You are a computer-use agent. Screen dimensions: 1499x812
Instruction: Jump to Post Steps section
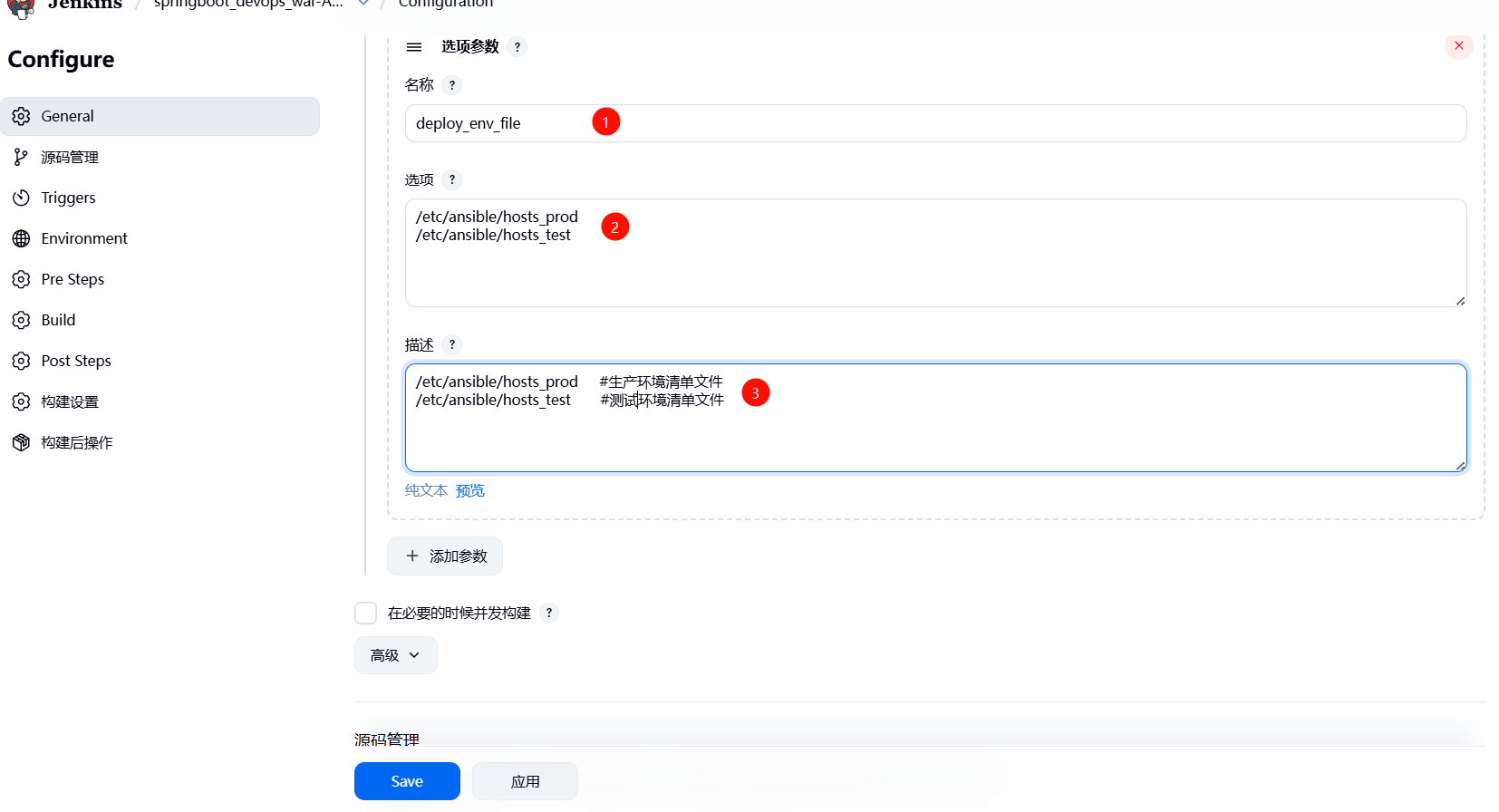76,362
